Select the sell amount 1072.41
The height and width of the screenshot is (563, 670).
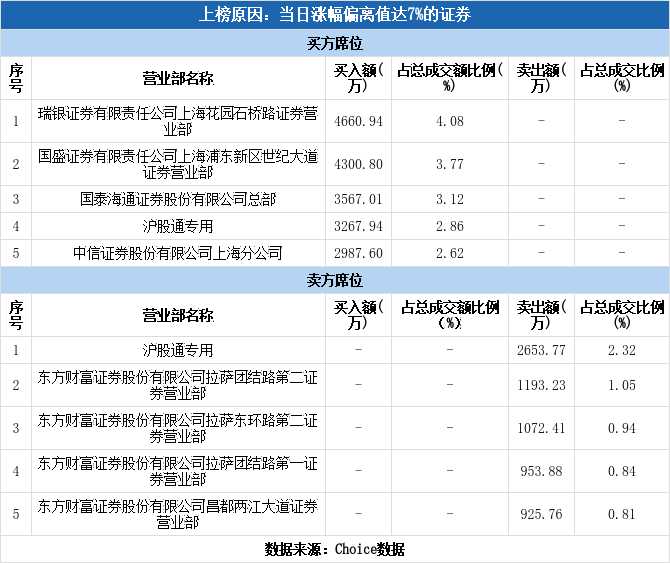point(541,428)
